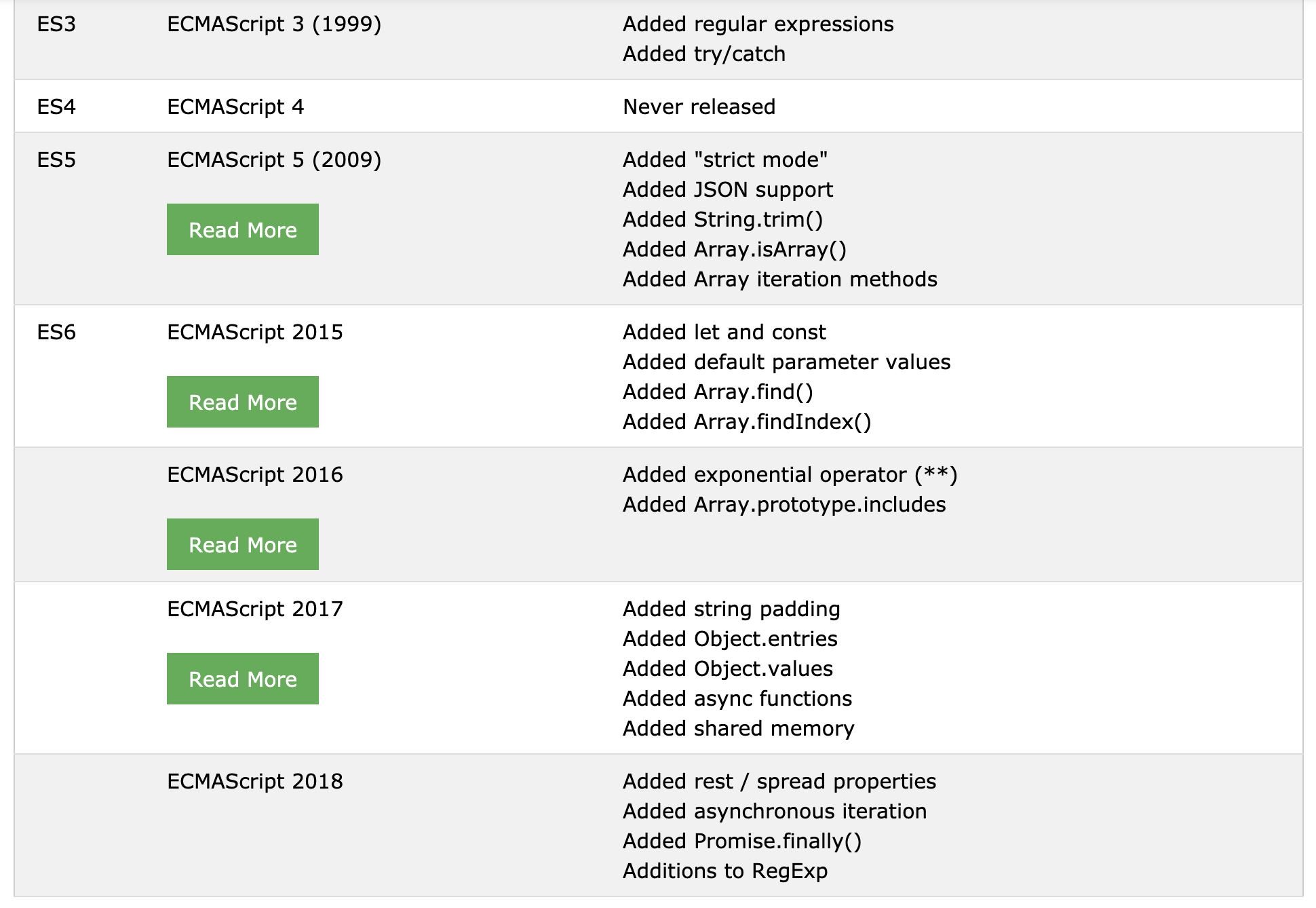Click the ECMAScript 4 name cell

click(235, 107)
